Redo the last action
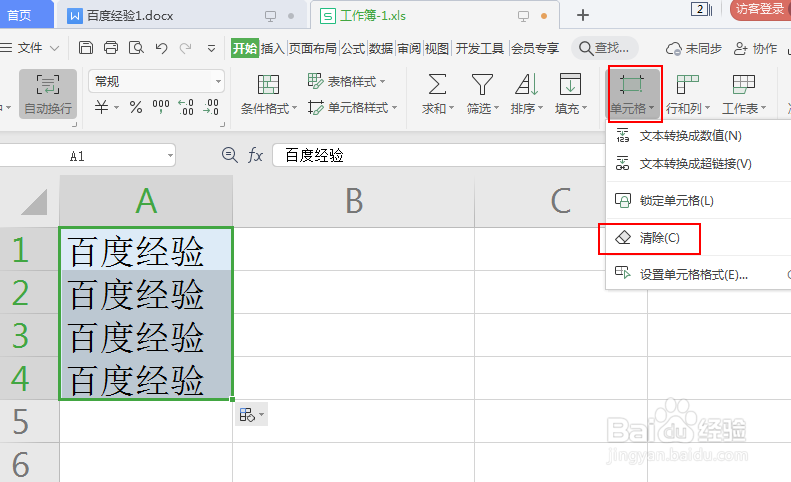Image resolution: width=791 pixels, height=482 pixels. point(186,48)
